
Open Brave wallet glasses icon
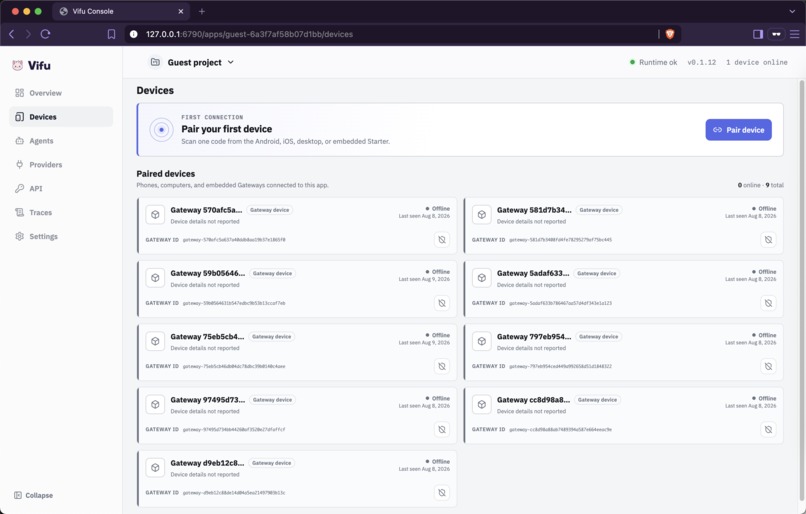pyautogui.click(x=776, y=34)
